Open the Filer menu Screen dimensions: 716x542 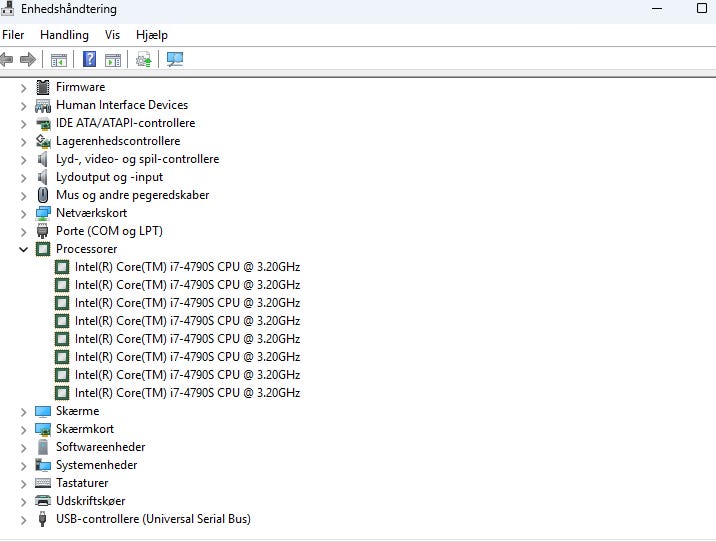pos(13,35)
